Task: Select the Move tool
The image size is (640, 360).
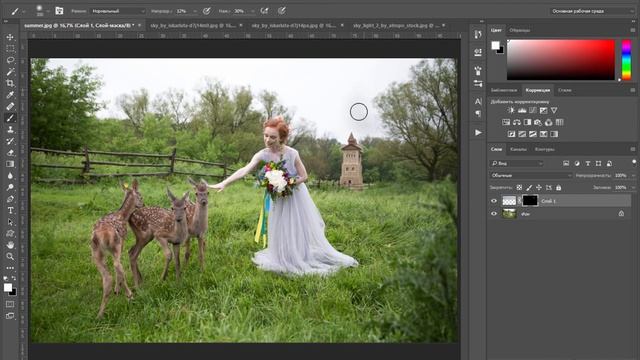Action: coord(10,37)
